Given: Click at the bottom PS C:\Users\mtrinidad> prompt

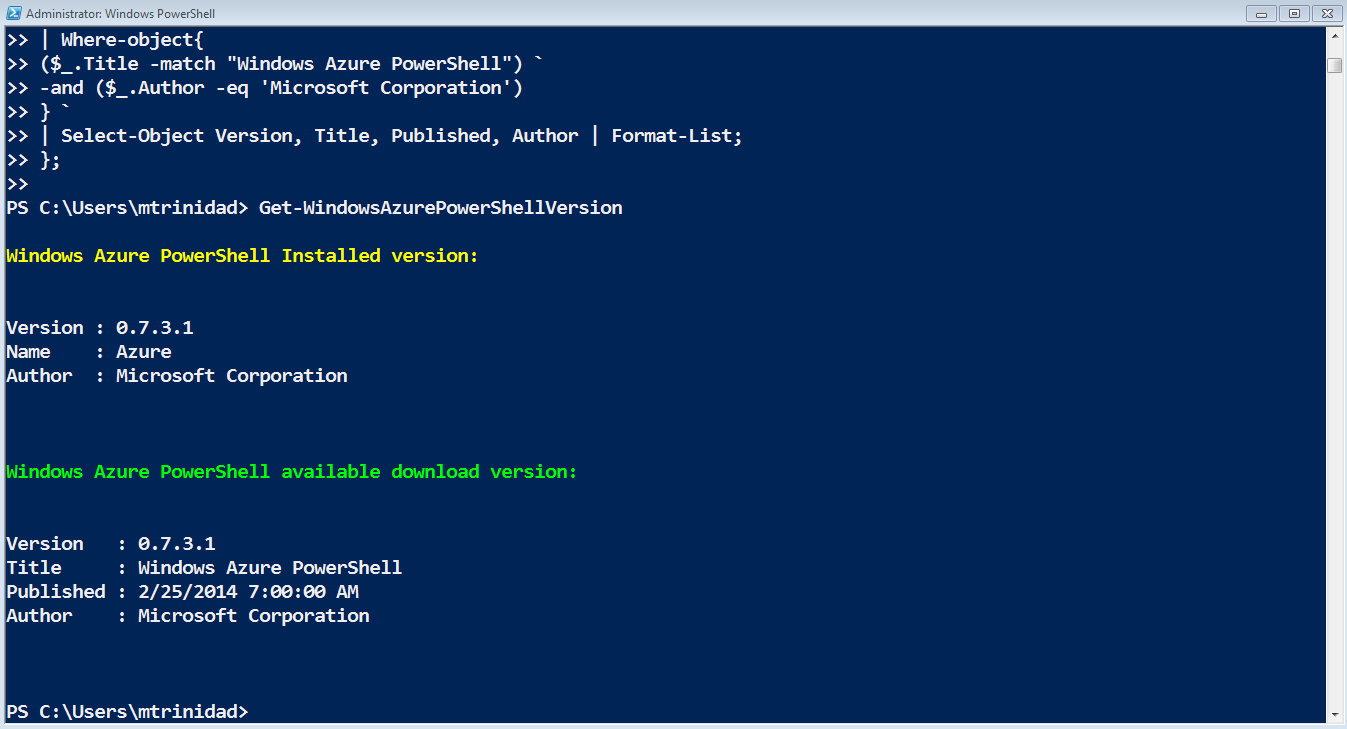Looking at the screenshot, I should (x=127, y=712).
